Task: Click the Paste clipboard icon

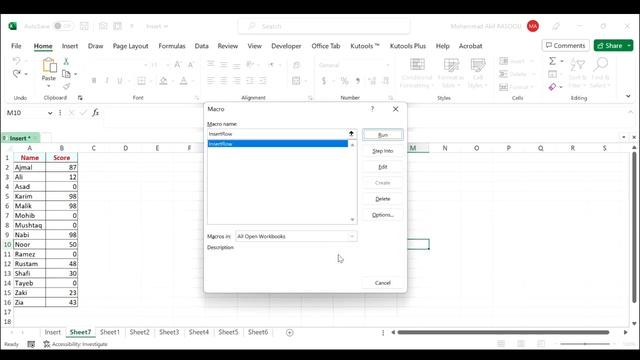Action: 49,65
